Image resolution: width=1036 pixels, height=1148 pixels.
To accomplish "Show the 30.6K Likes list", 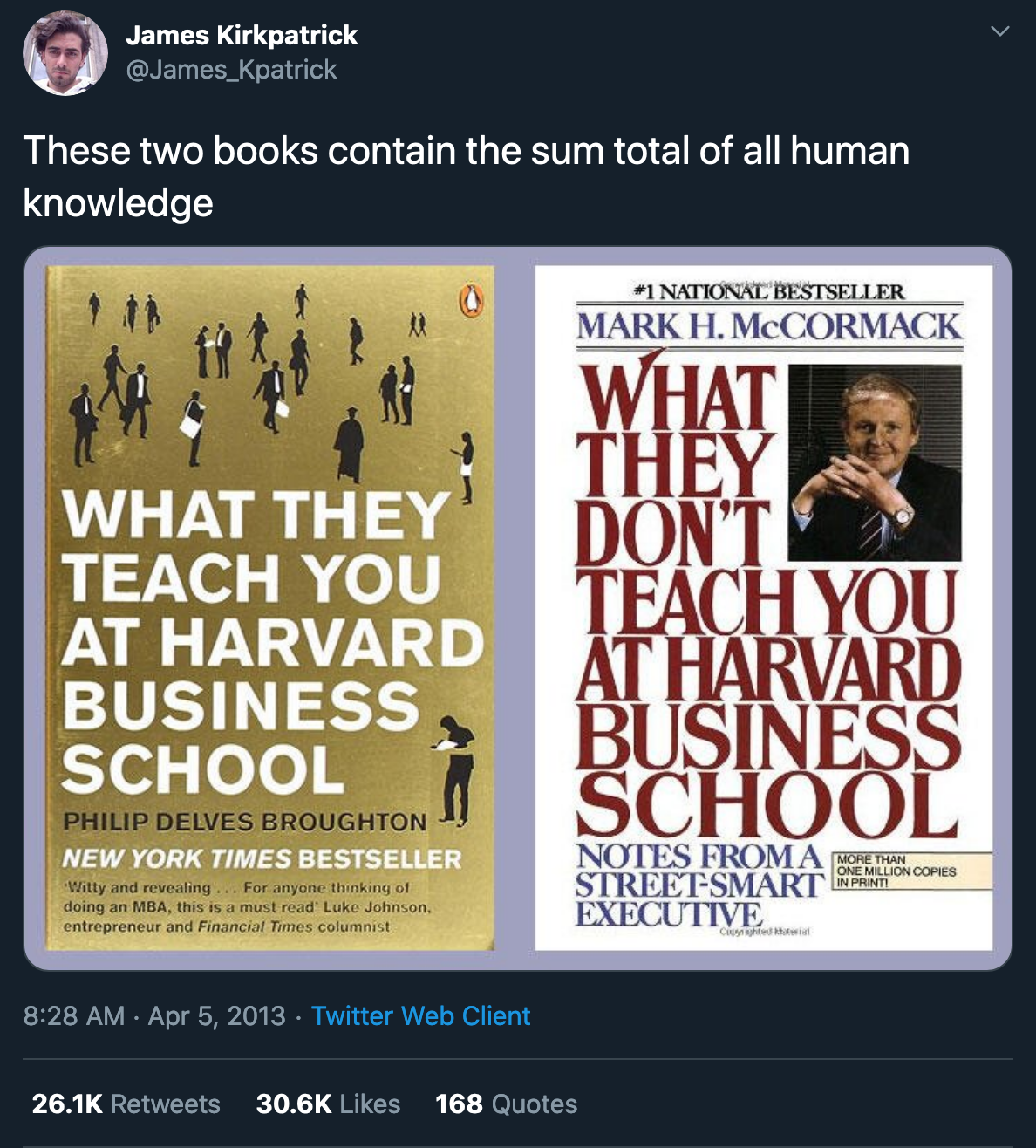I will pyautogui.click(x=328, y=1104).
